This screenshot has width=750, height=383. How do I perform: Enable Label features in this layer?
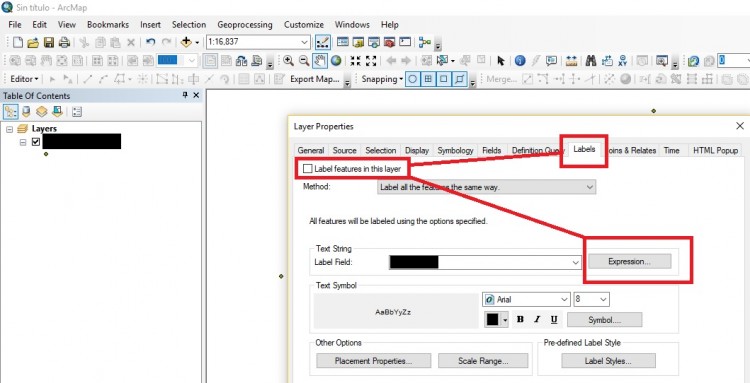point(308,169)
